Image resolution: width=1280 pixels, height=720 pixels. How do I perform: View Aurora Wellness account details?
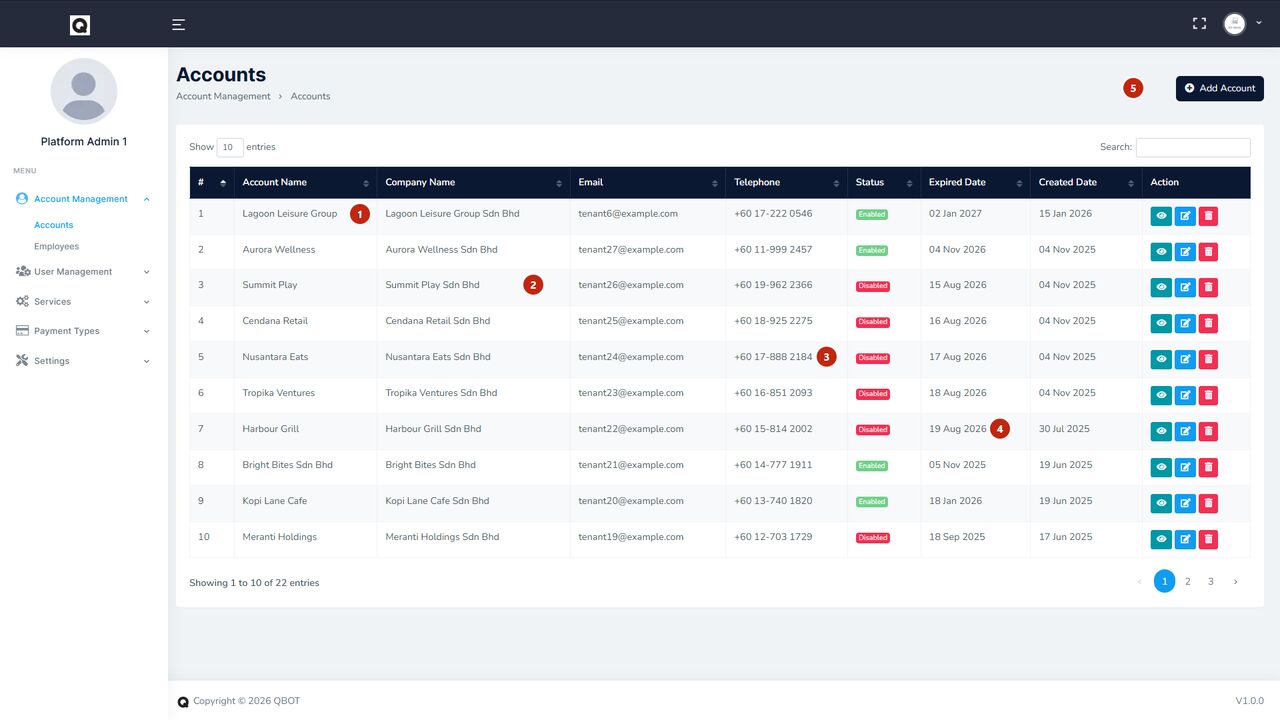pos(1161,252)
